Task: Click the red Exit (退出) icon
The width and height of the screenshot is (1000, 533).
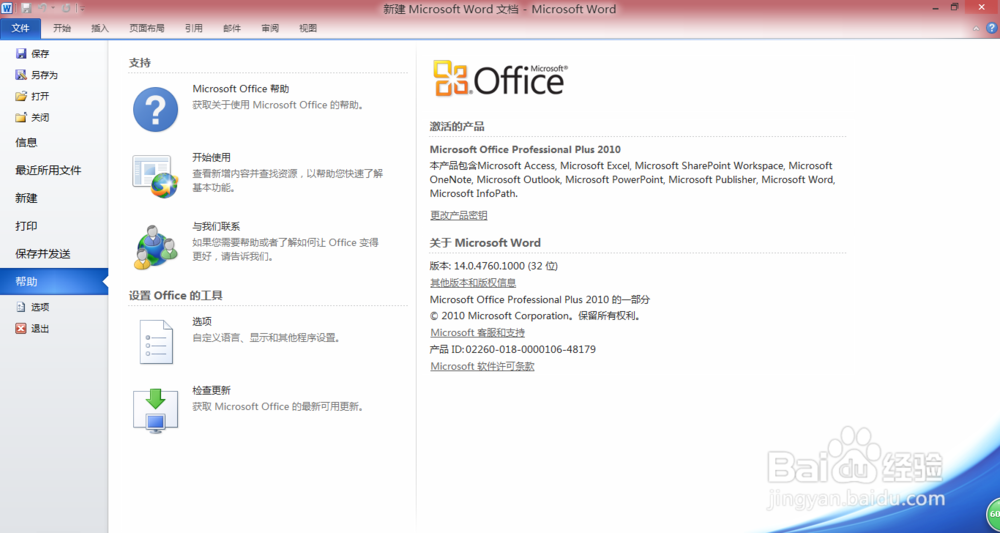Action: coord(21,328)
